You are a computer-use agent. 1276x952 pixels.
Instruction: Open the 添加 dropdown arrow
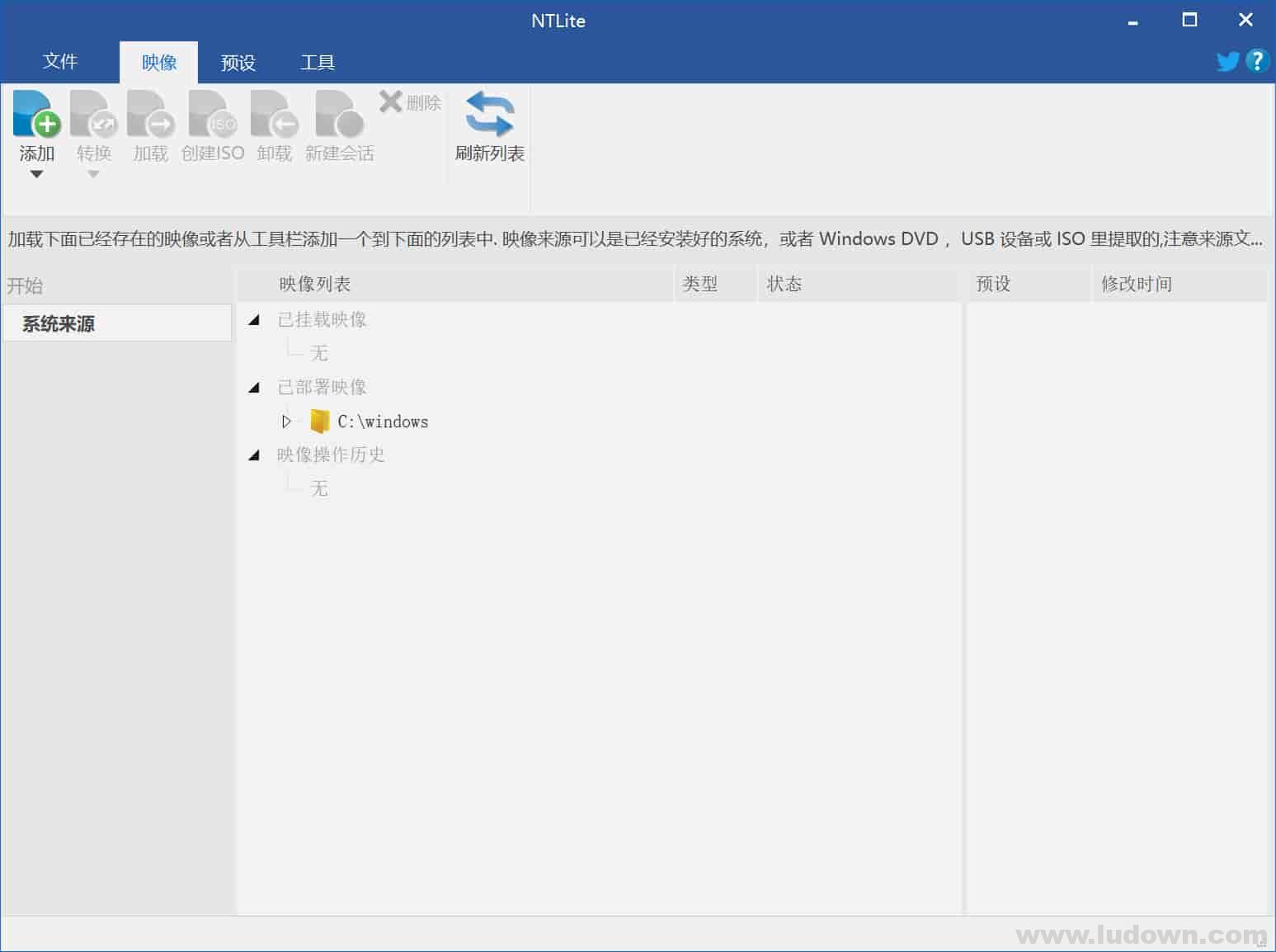pyautogui.click(x=36, y=174)
